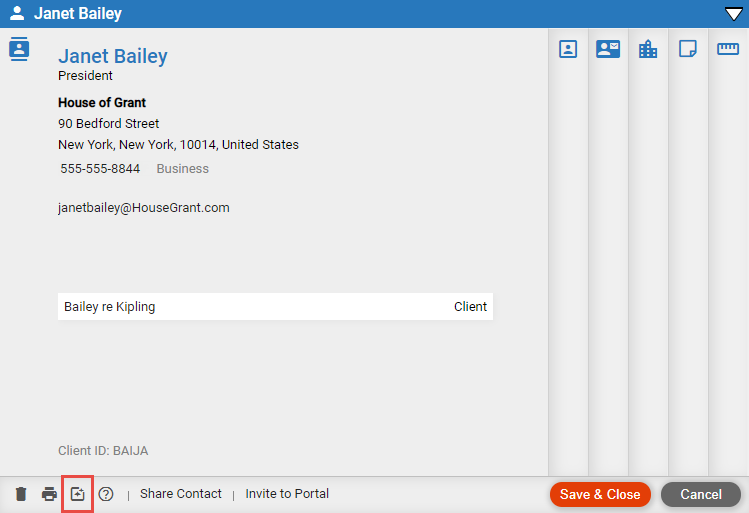The image size is (749, 513).
Task: Open the contact card with envelope panel
Action: [608, 49]
